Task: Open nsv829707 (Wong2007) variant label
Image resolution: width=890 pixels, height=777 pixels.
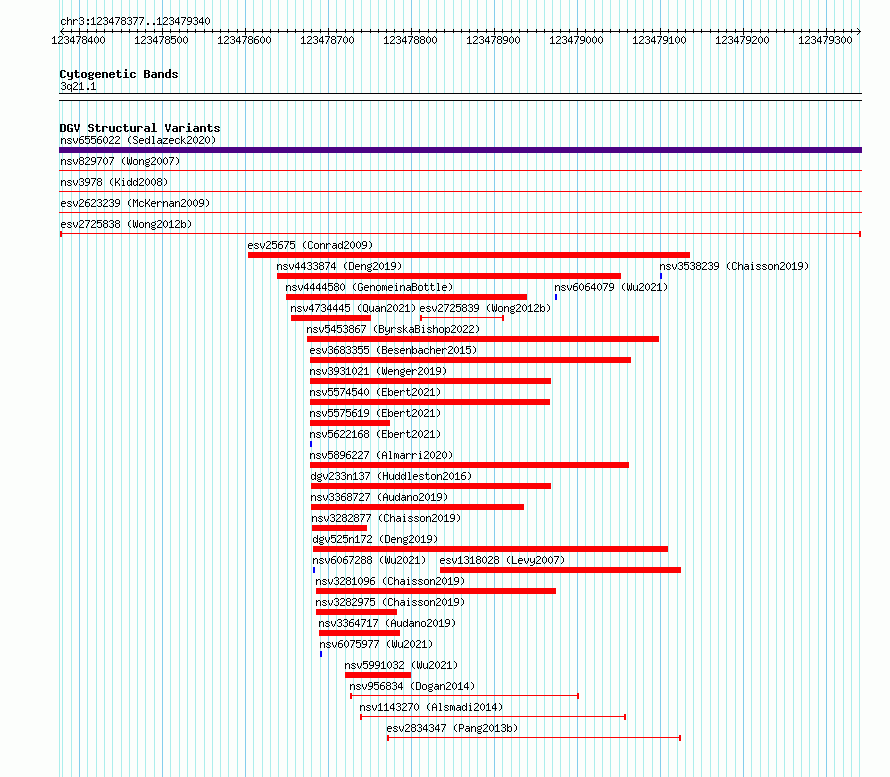Action: (120, 161)
